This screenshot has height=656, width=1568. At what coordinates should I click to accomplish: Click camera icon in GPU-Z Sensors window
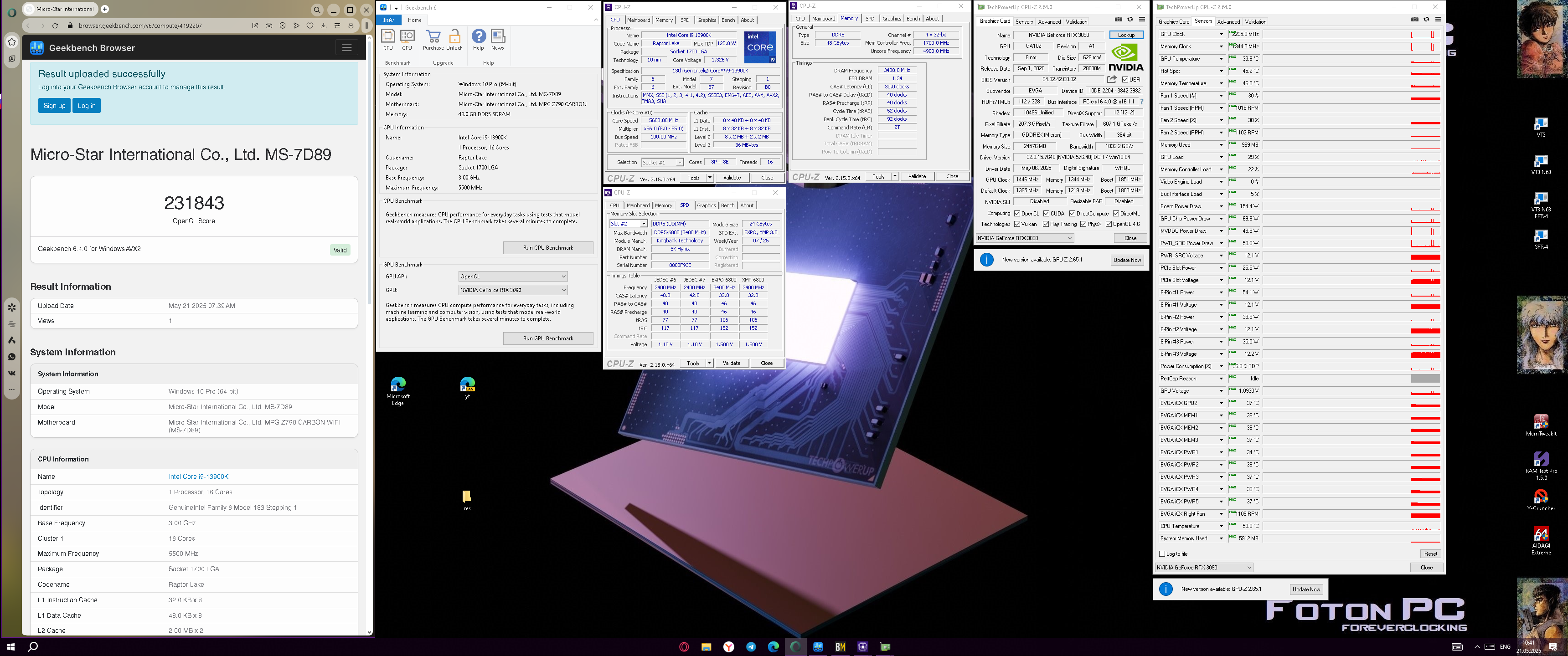1414,20
